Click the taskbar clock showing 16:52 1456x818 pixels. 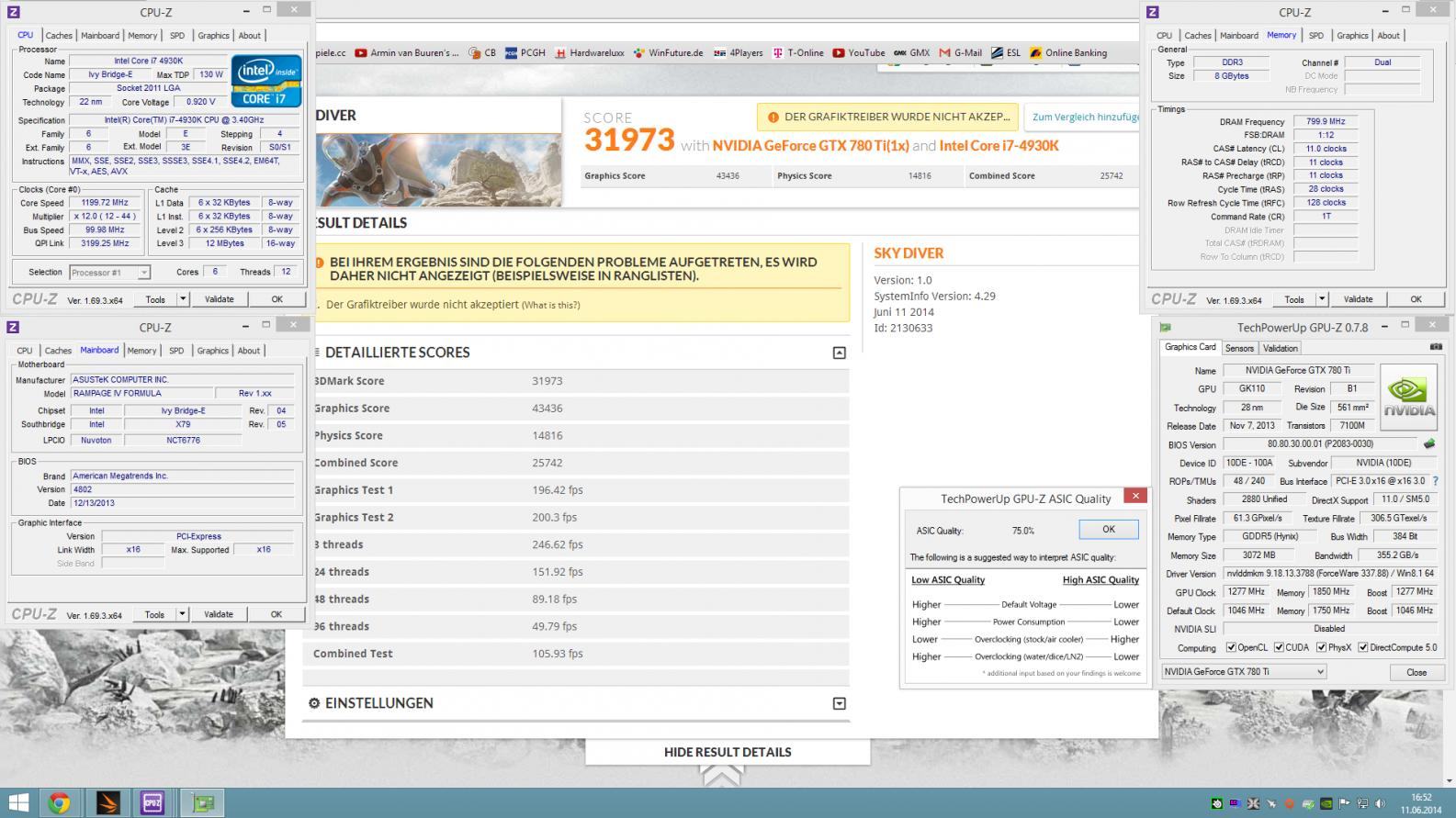coord(1421,798)
